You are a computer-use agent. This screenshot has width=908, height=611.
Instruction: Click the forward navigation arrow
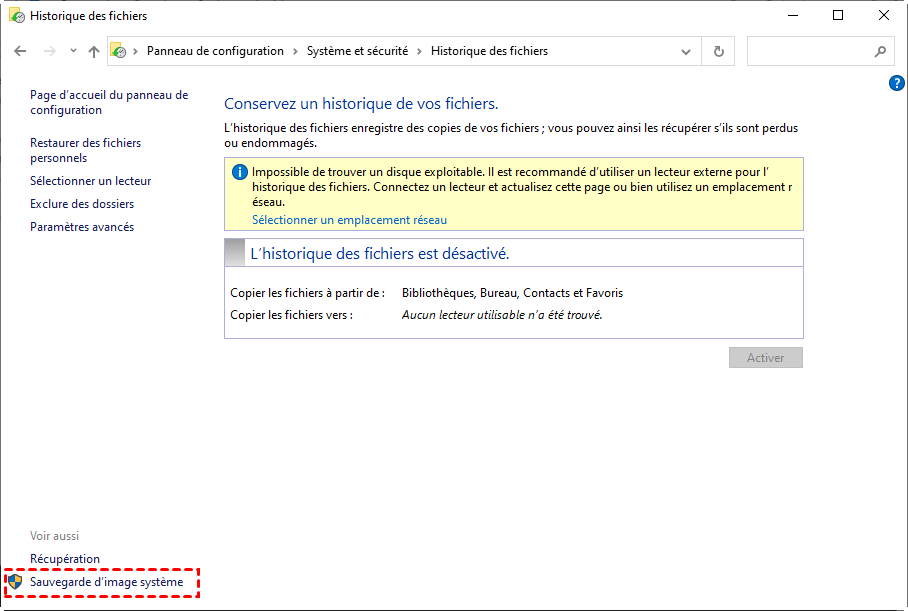(47, 51)
